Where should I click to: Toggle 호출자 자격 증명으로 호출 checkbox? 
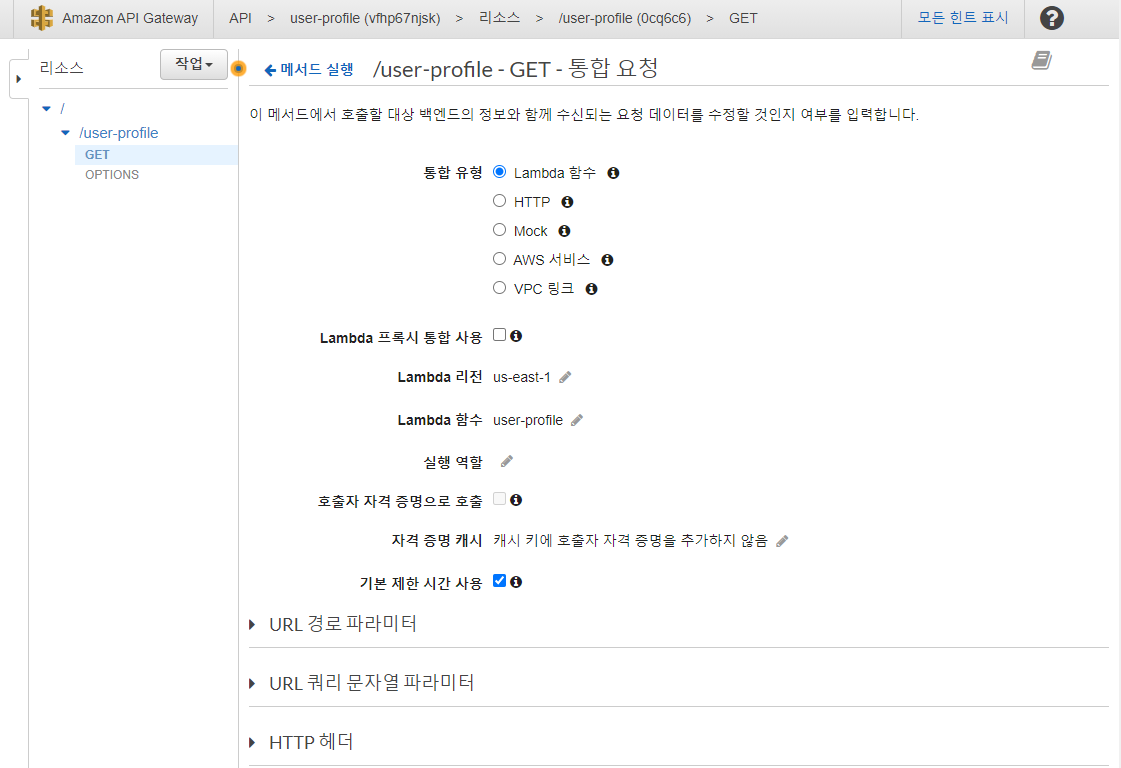click(500, 498)
